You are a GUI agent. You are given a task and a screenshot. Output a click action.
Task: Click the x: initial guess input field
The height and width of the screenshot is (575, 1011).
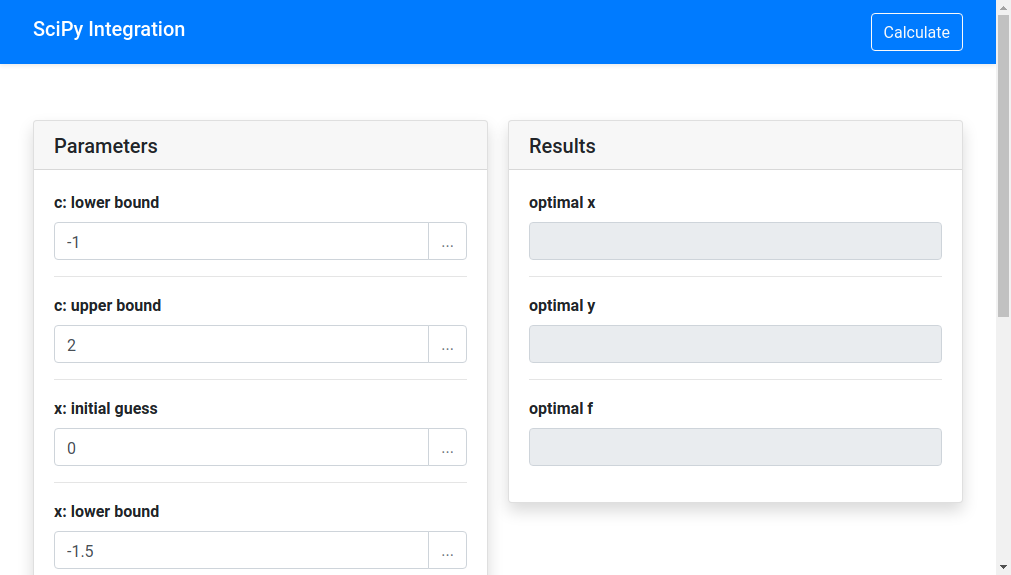(241, 448)
